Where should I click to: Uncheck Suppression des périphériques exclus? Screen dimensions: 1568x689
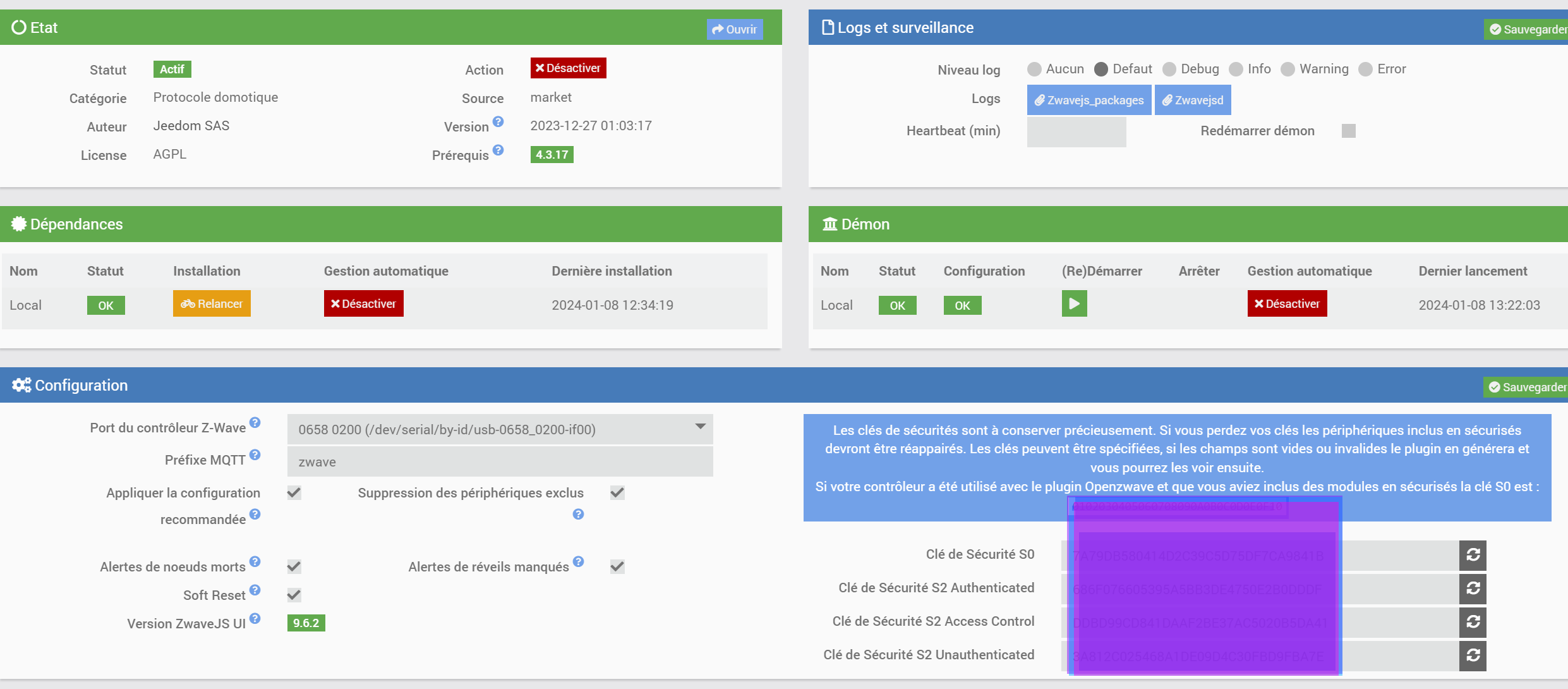tap(617, 493)
